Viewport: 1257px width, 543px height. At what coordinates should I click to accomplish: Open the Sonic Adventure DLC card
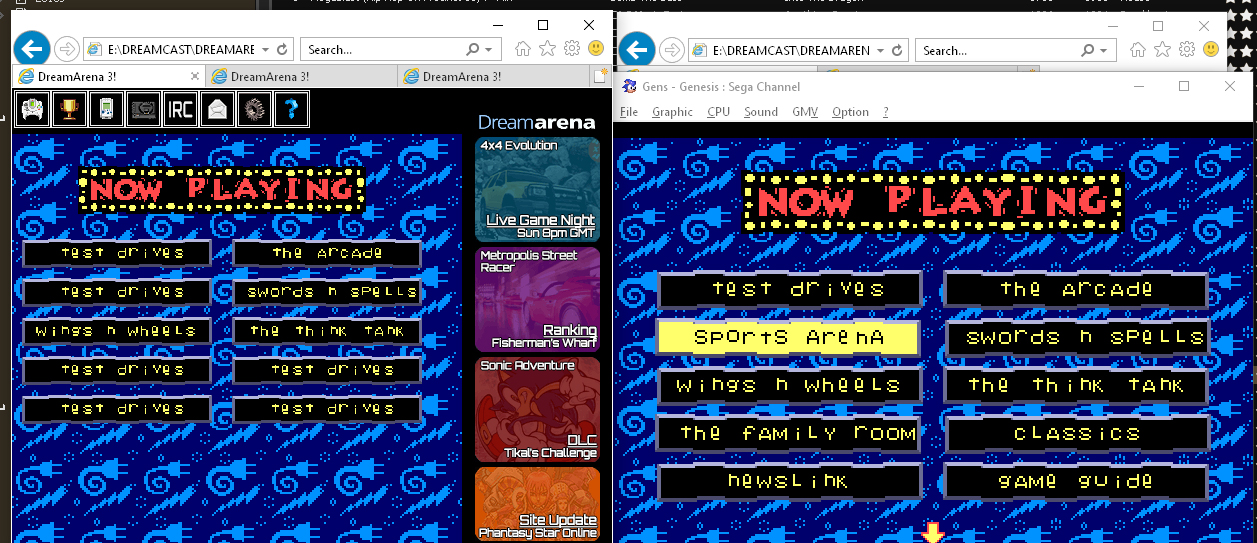(x=538, y=409)
